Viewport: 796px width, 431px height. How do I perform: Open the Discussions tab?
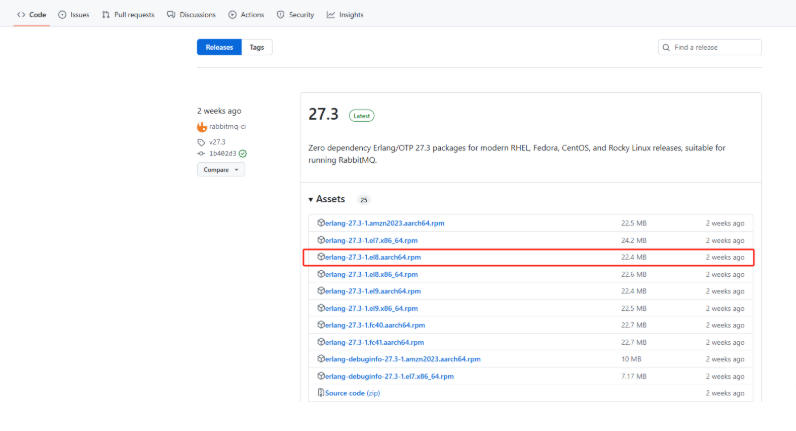(191, 15)
